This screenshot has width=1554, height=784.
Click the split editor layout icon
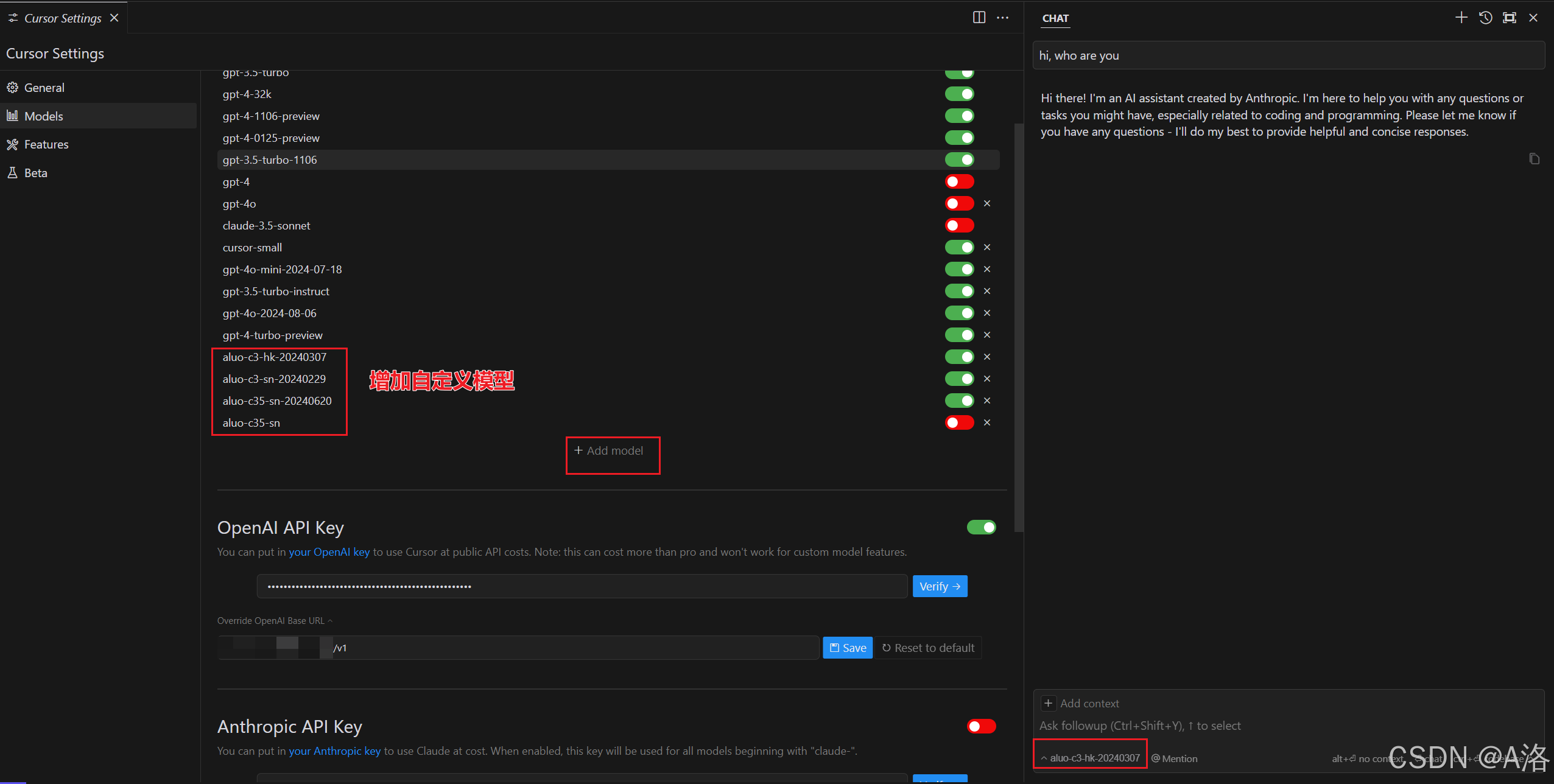coord(979,18)
